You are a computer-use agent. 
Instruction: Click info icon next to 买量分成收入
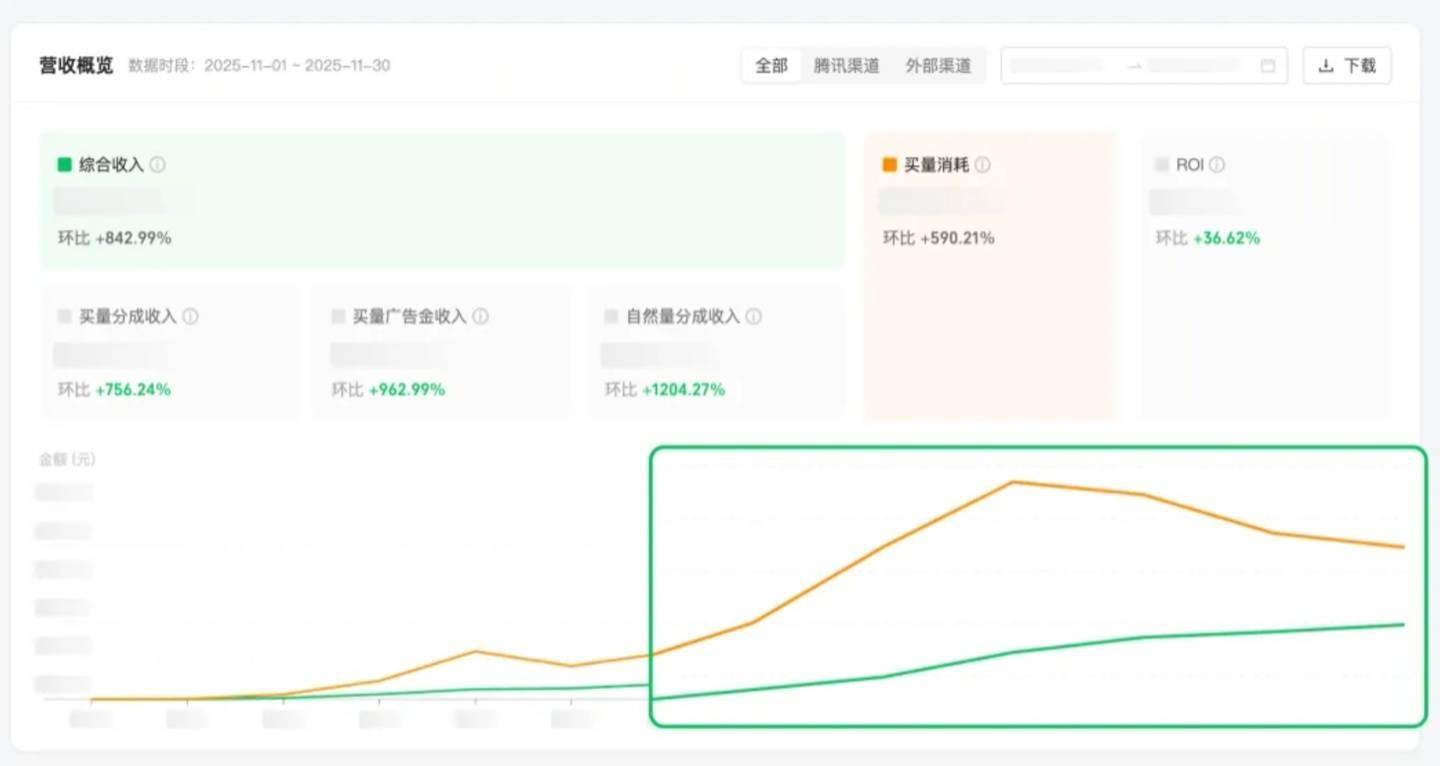click(190, 316)
